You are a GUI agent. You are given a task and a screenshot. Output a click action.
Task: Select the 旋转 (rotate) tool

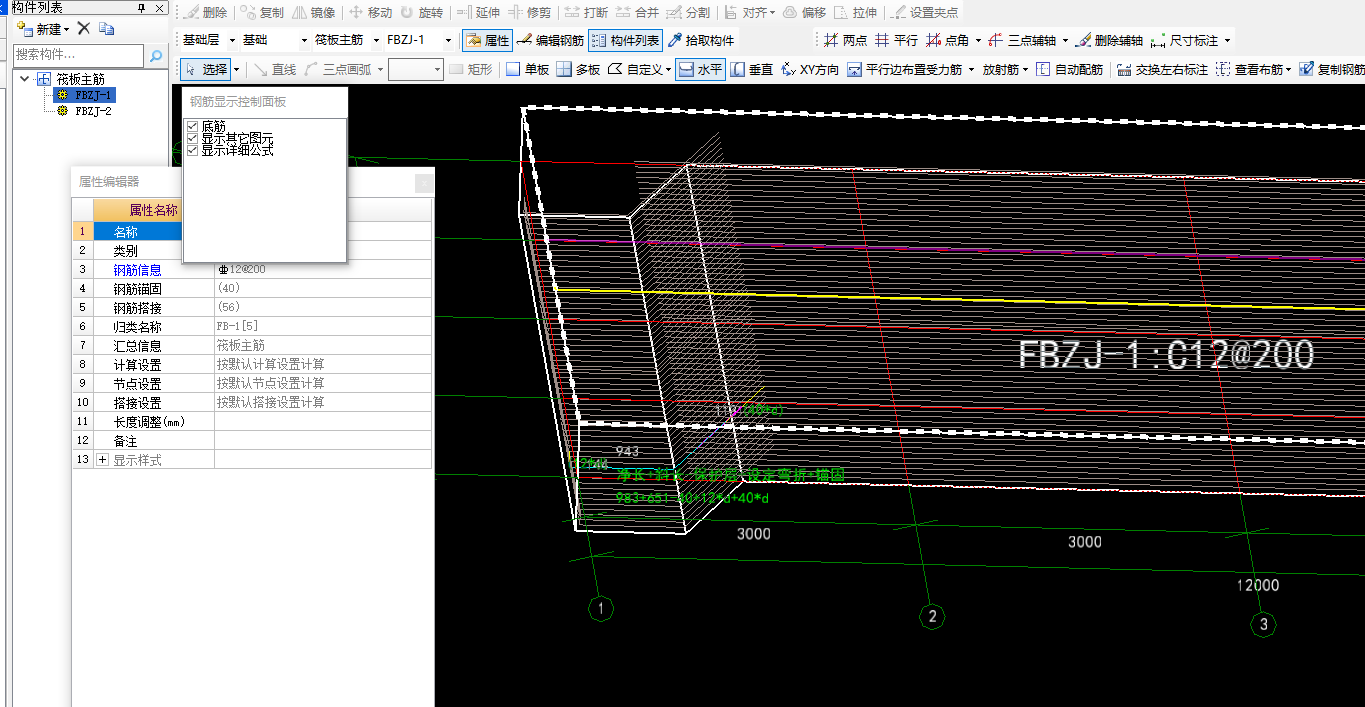click(x=422, y=13)
